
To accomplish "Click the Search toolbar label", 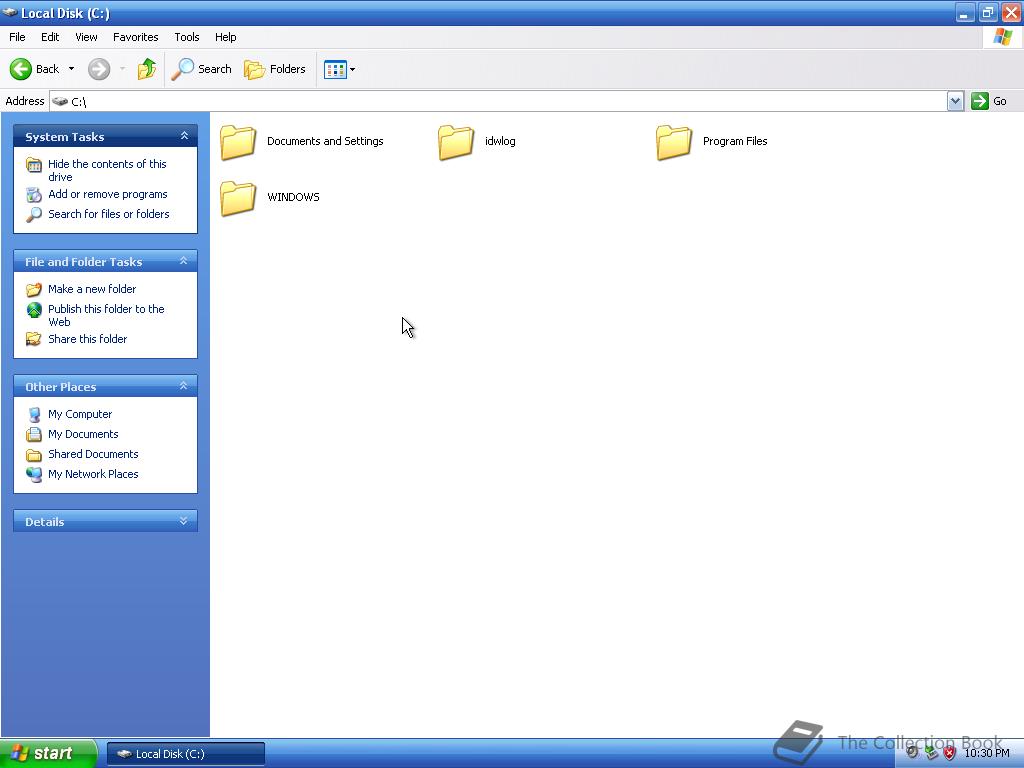I will coord(215,69).
